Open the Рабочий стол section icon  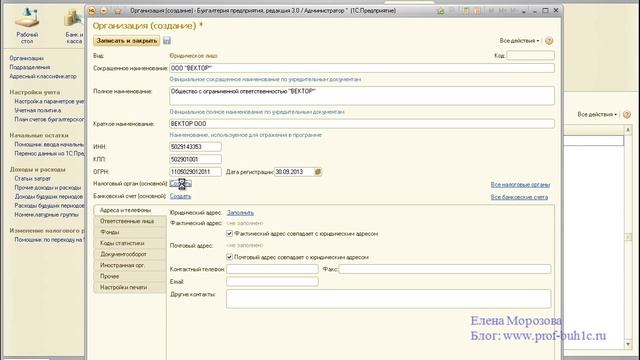pos(27,18)
